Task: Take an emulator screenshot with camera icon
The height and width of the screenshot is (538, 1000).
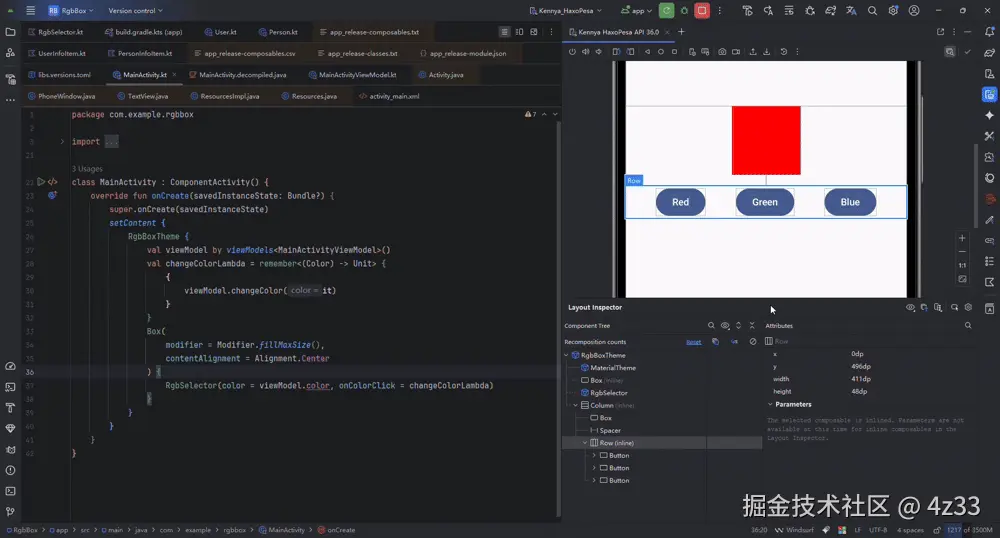Action: [722, 52]
